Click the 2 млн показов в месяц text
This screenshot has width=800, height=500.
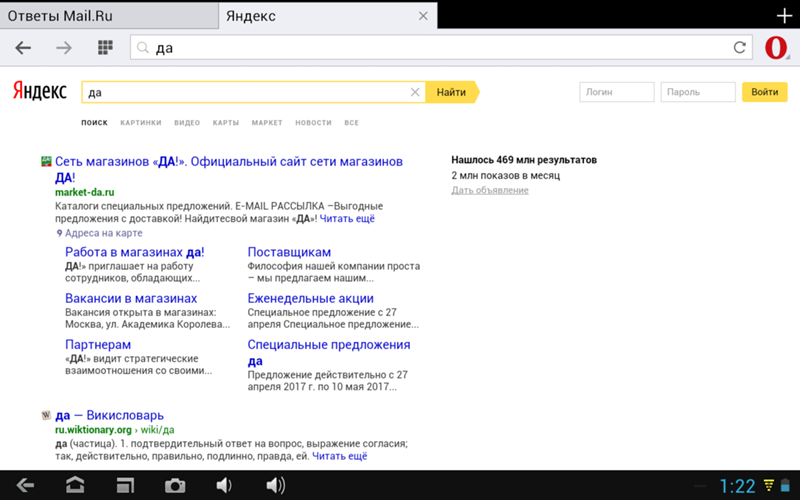[x=506, y=175]
